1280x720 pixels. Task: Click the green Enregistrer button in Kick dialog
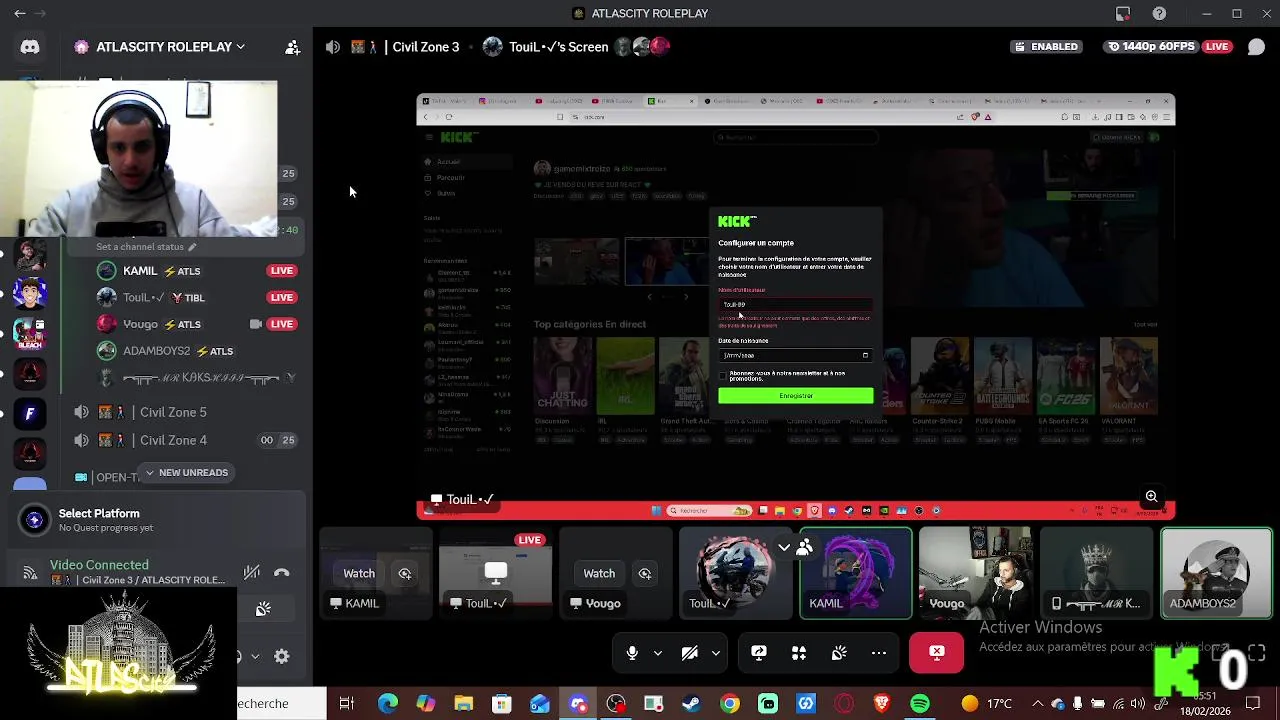tap(796, 396)
